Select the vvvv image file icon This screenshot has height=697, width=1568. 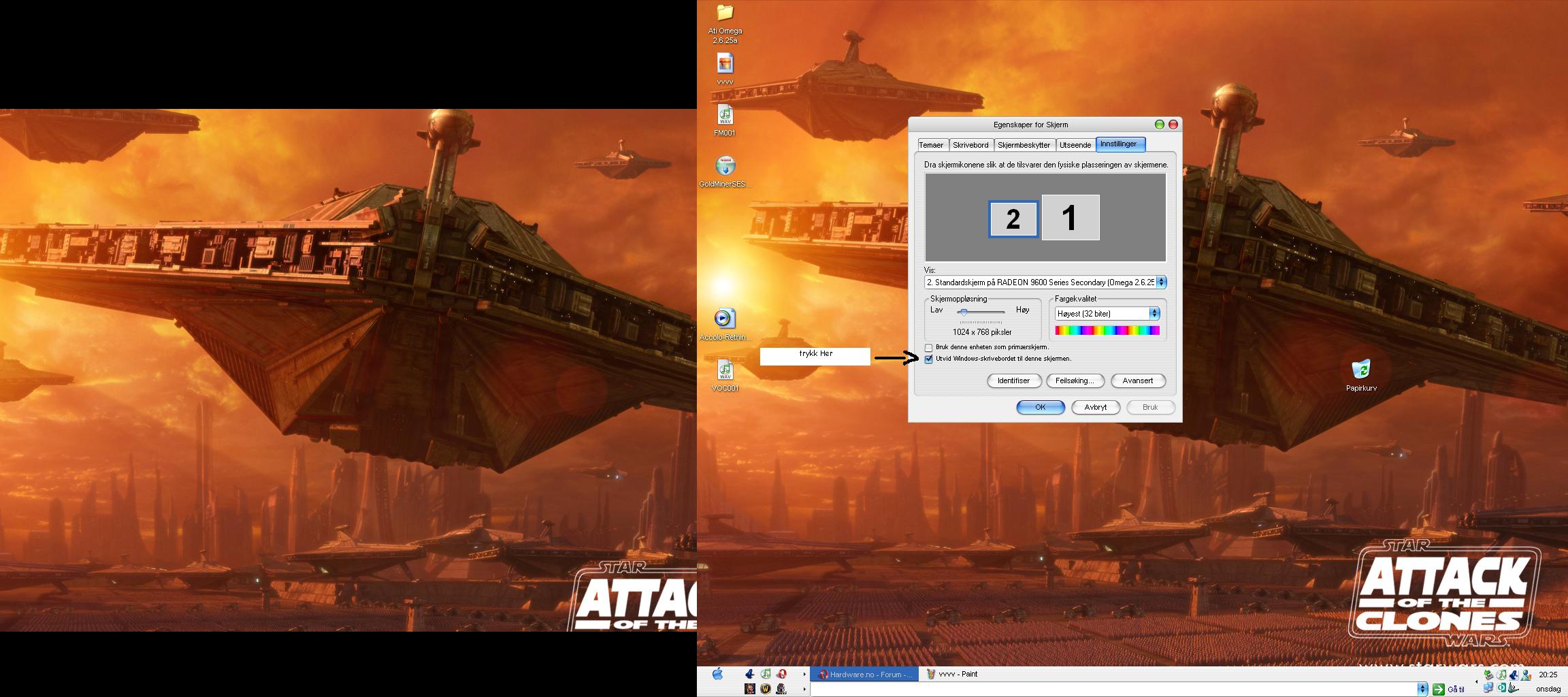(x=725, y=64)
